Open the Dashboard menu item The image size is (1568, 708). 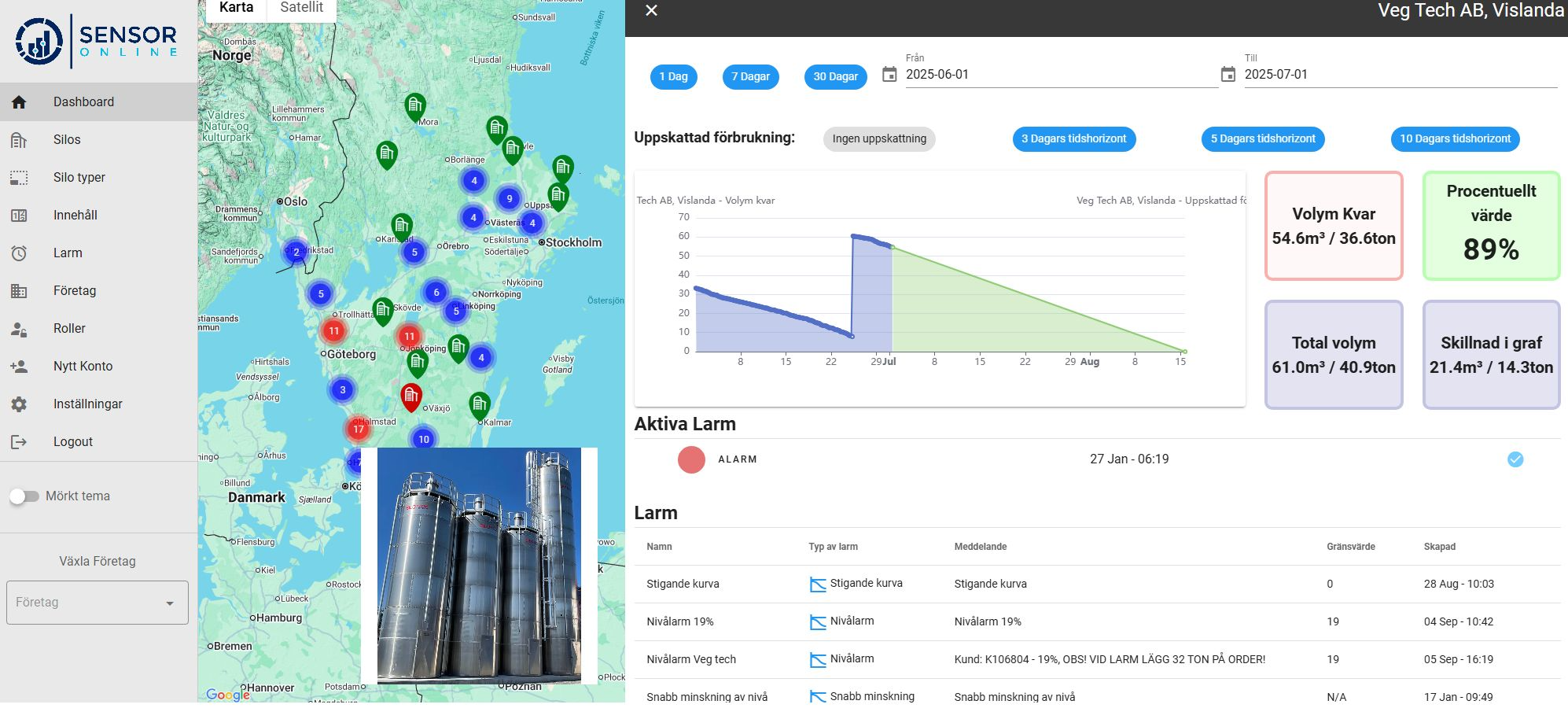[x=83, y=102]
